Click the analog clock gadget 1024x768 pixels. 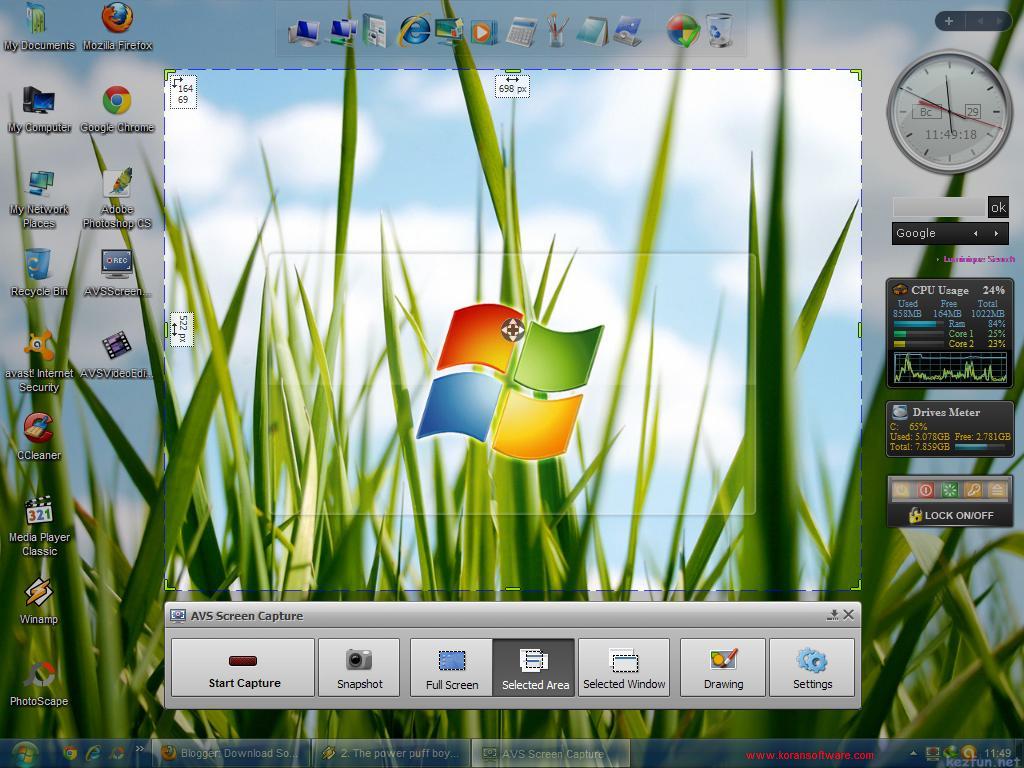coord(950,112)
